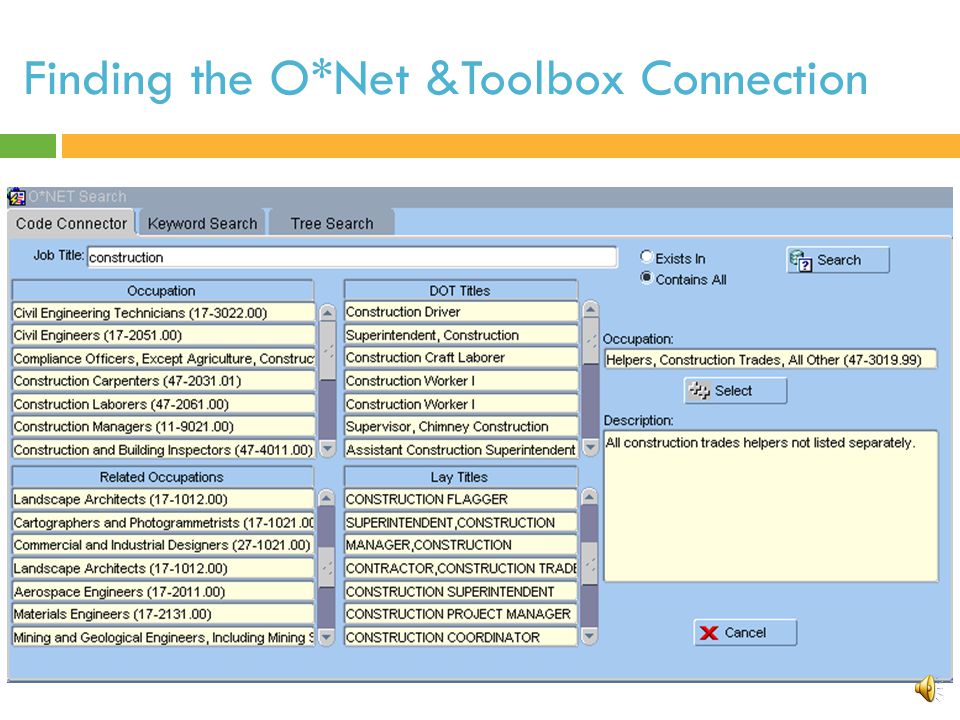The width and height of the screenshot is (960, 720).
Task: Select the Contains All radio button
Action: tap(647, 278)
